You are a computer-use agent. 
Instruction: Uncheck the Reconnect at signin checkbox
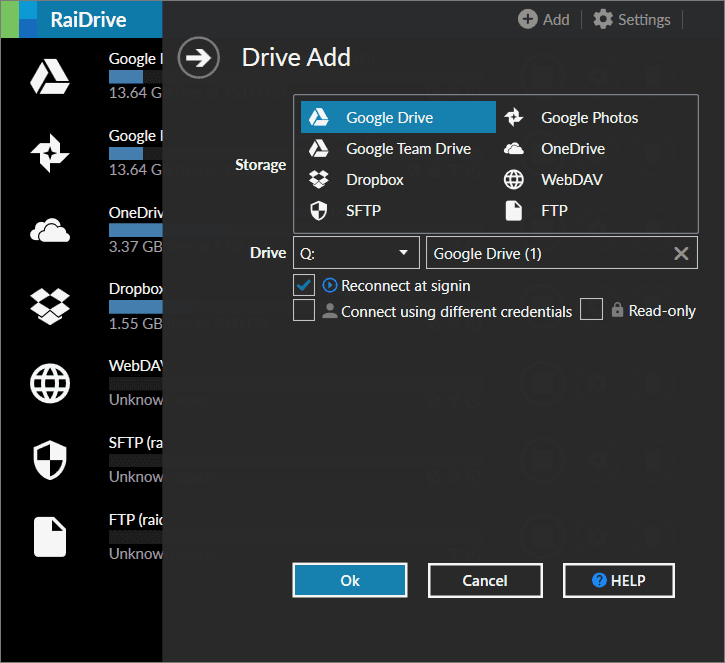tap(305, 285)
